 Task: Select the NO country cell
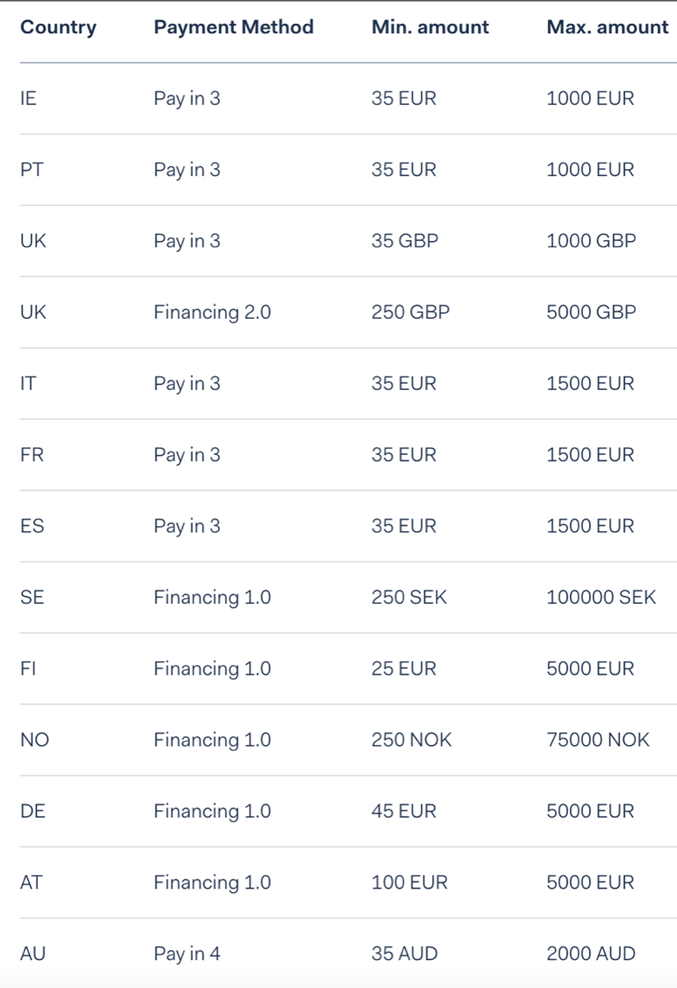(x=34, y=739)
